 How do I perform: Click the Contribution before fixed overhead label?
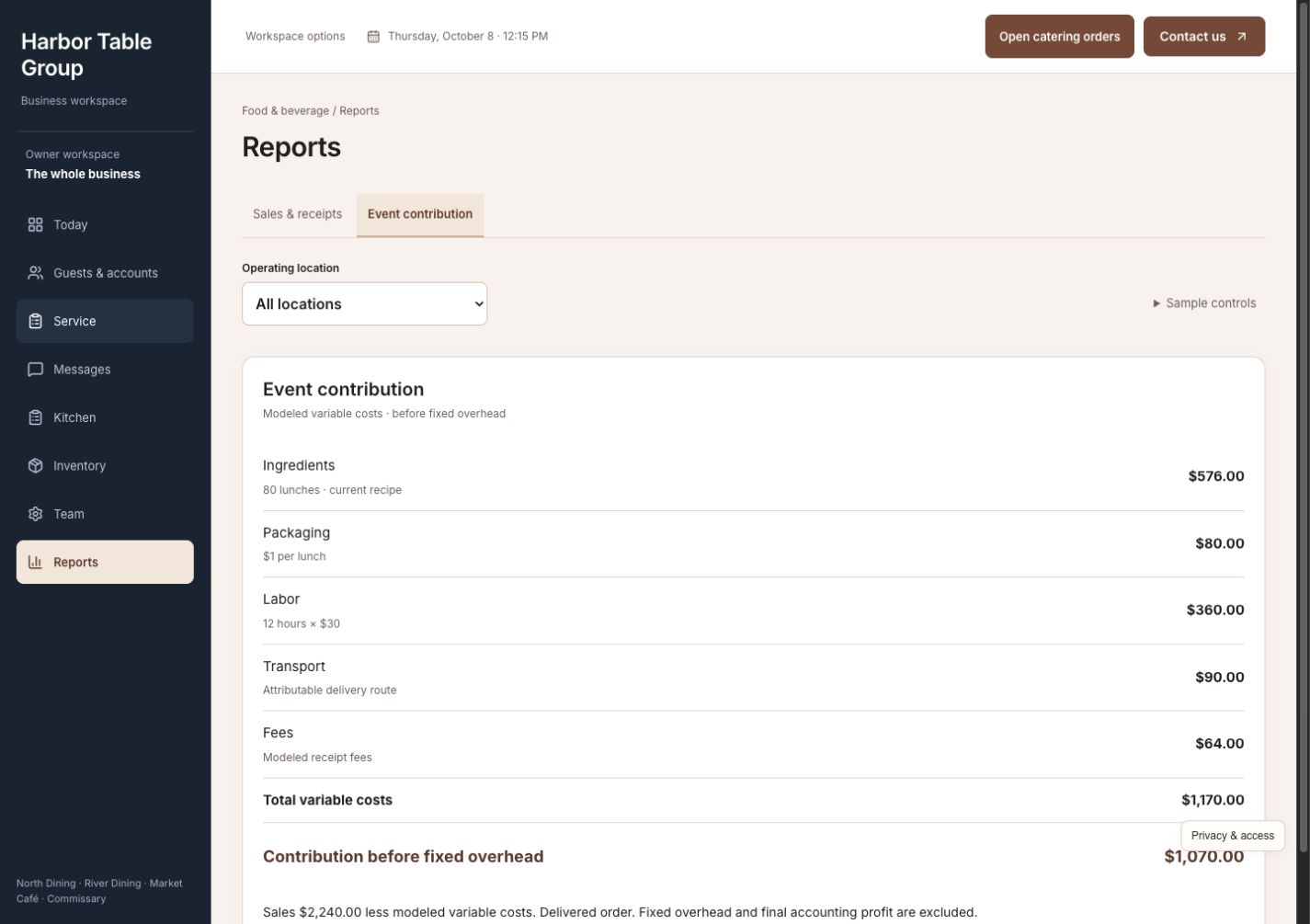403,857
